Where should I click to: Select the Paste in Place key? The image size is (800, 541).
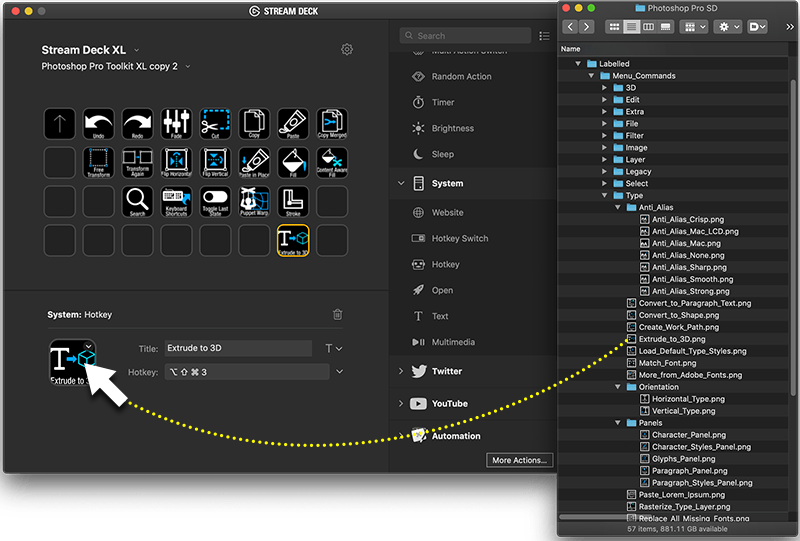254,162
